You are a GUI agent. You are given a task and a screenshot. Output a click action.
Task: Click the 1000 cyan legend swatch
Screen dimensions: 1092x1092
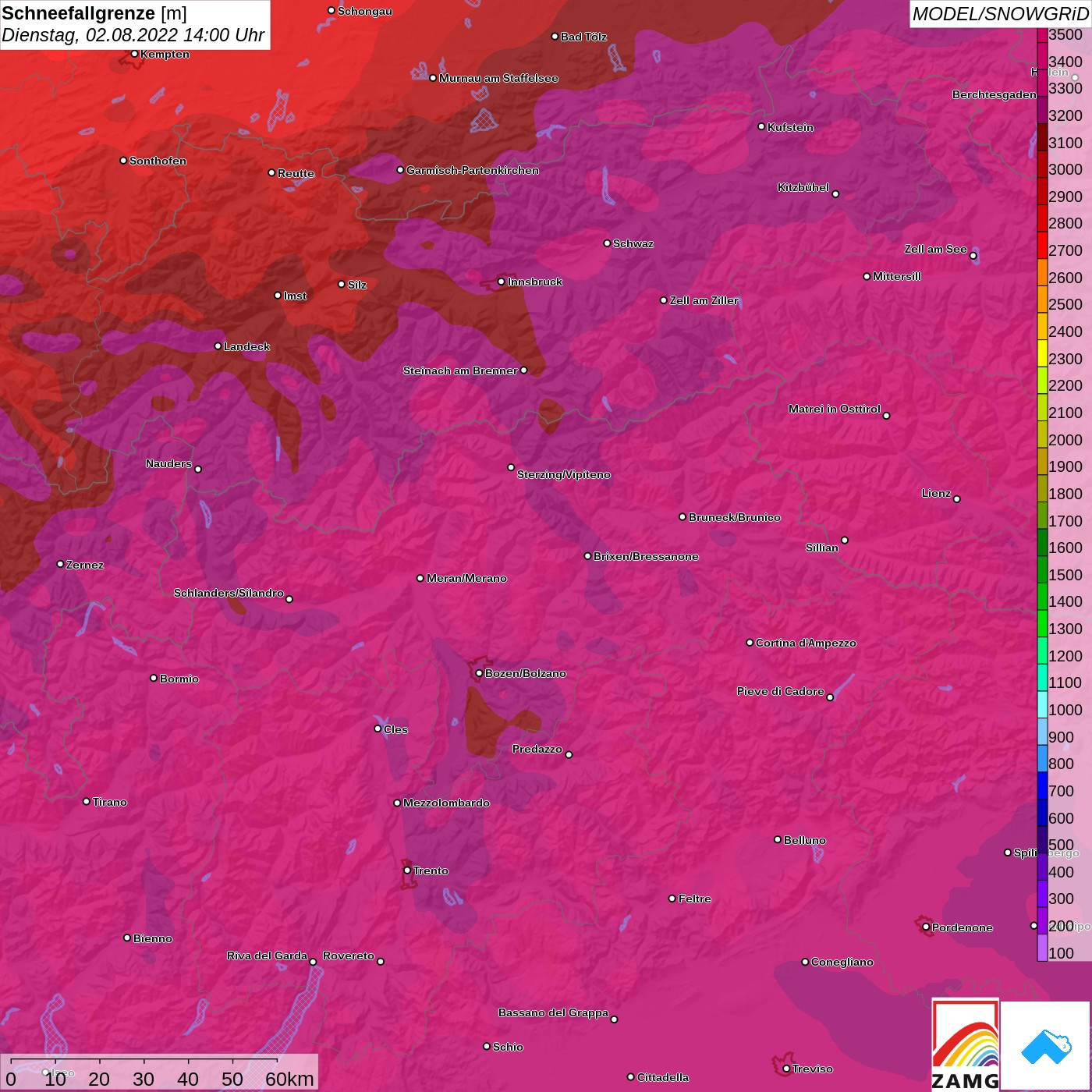point(1042,704)
